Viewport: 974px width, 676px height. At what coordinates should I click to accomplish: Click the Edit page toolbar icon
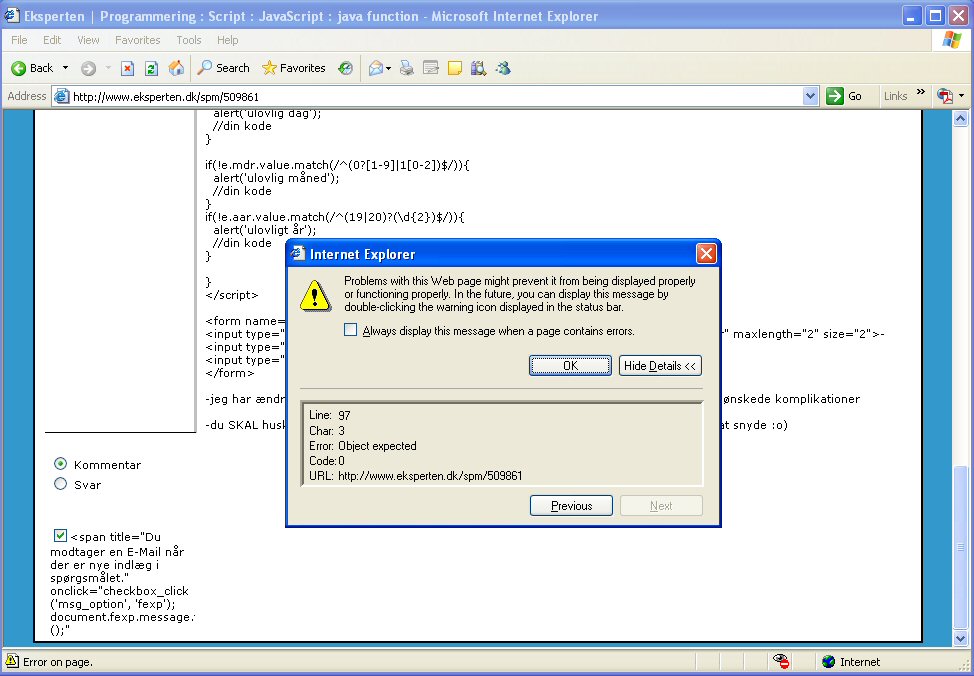(x=430, y=68)
